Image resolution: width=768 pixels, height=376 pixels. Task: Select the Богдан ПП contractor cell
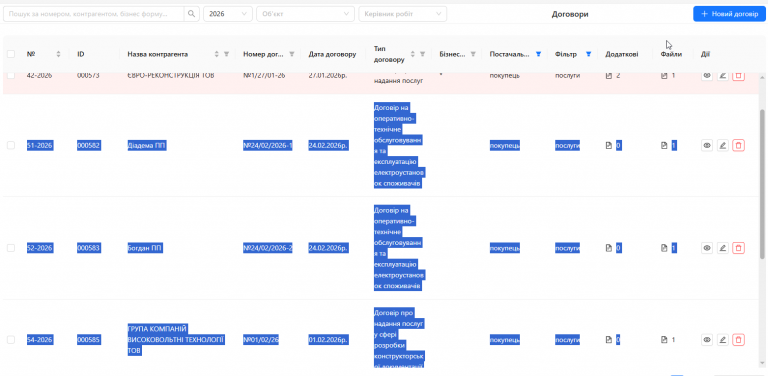pyautogui.click(x=145, y=248)
